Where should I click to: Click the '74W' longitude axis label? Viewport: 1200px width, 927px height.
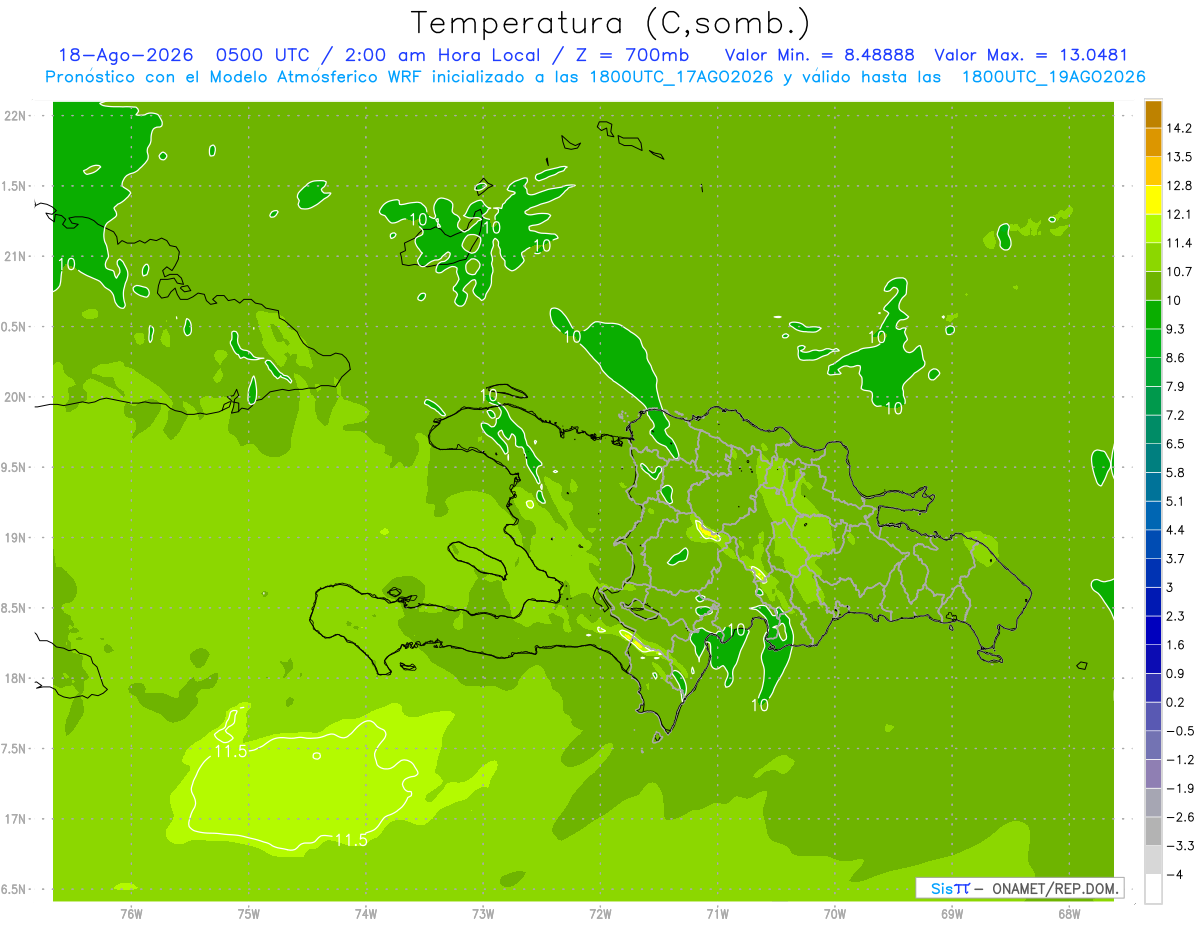click(x=365, y=914)
